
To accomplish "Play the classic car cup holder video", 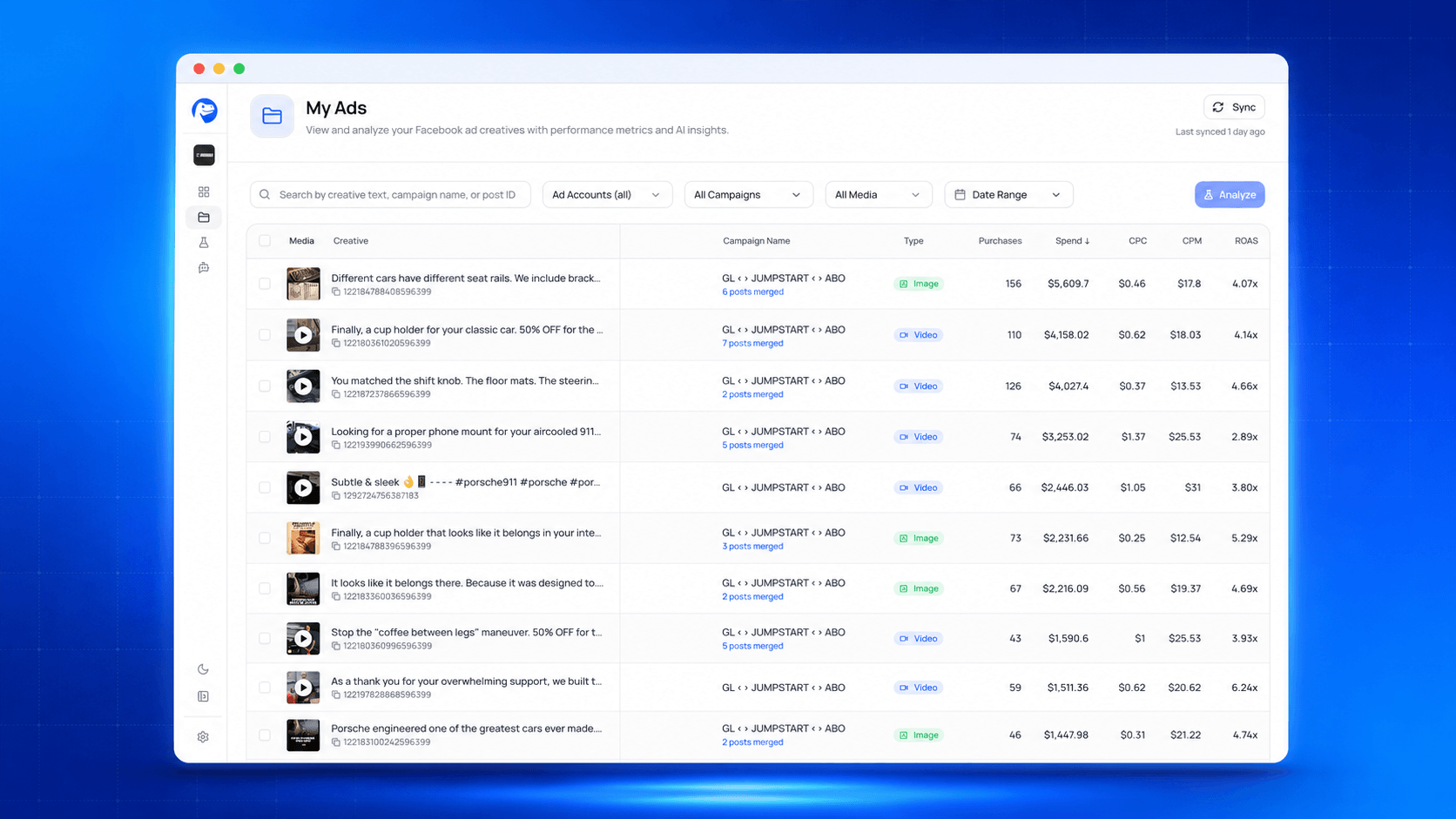I will pyautogui.click(x=303, y=335).
